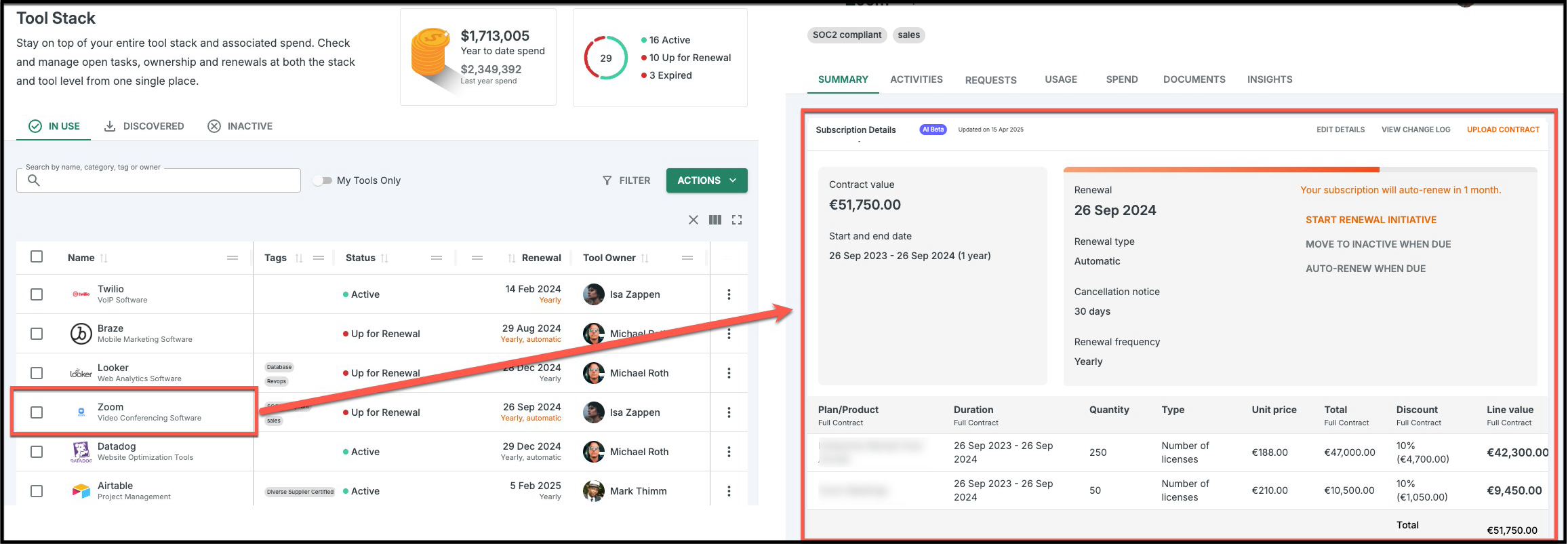Expand the ACTIONS dropdown
This screenshot has height=544, width=1568.
(x=706, y=180)
